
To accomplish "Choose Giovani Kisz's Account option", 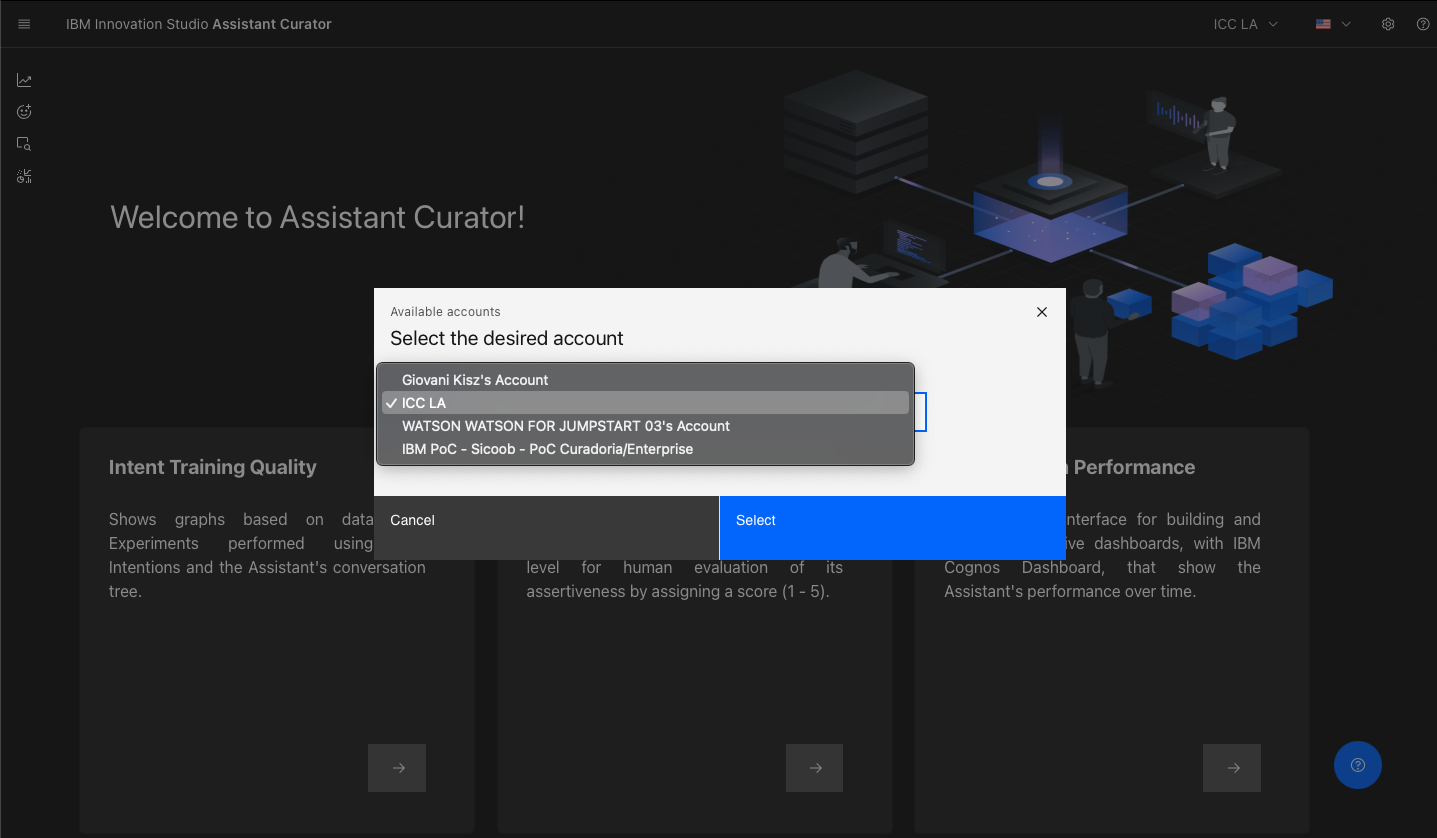I will coord(475,380).
